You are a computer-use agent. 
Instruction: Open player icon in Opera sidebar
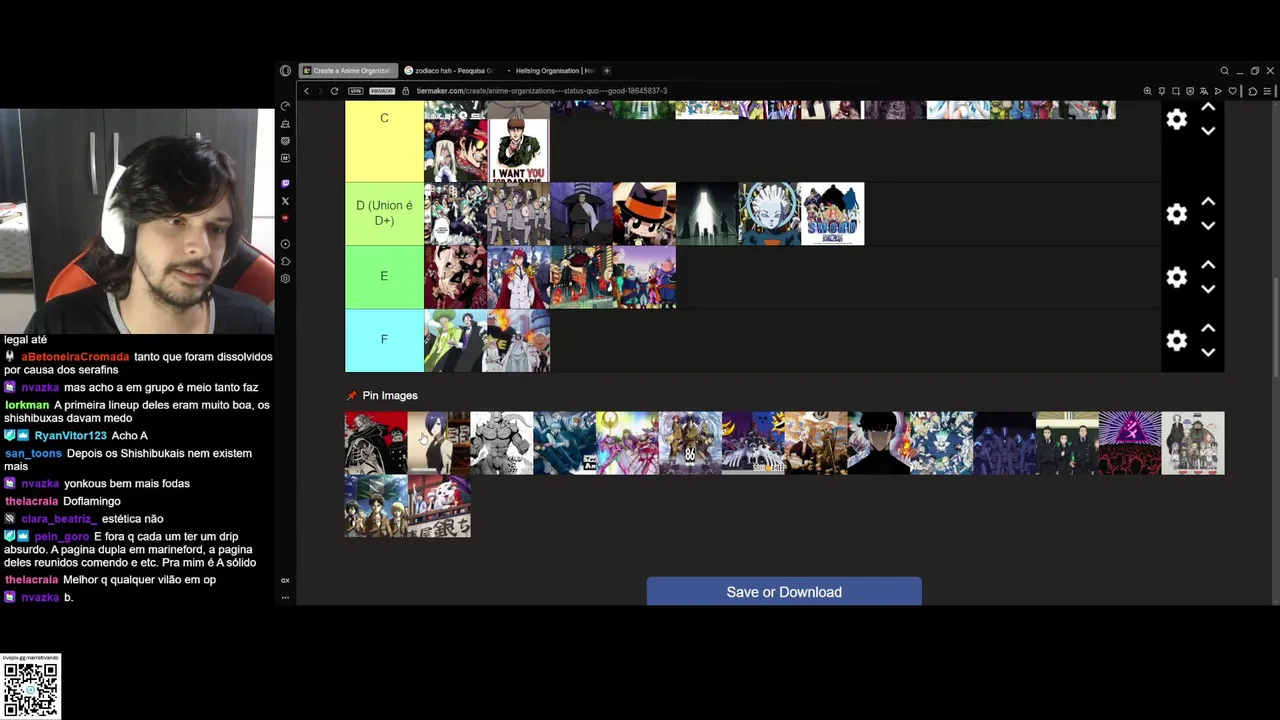tap(285, 244)
